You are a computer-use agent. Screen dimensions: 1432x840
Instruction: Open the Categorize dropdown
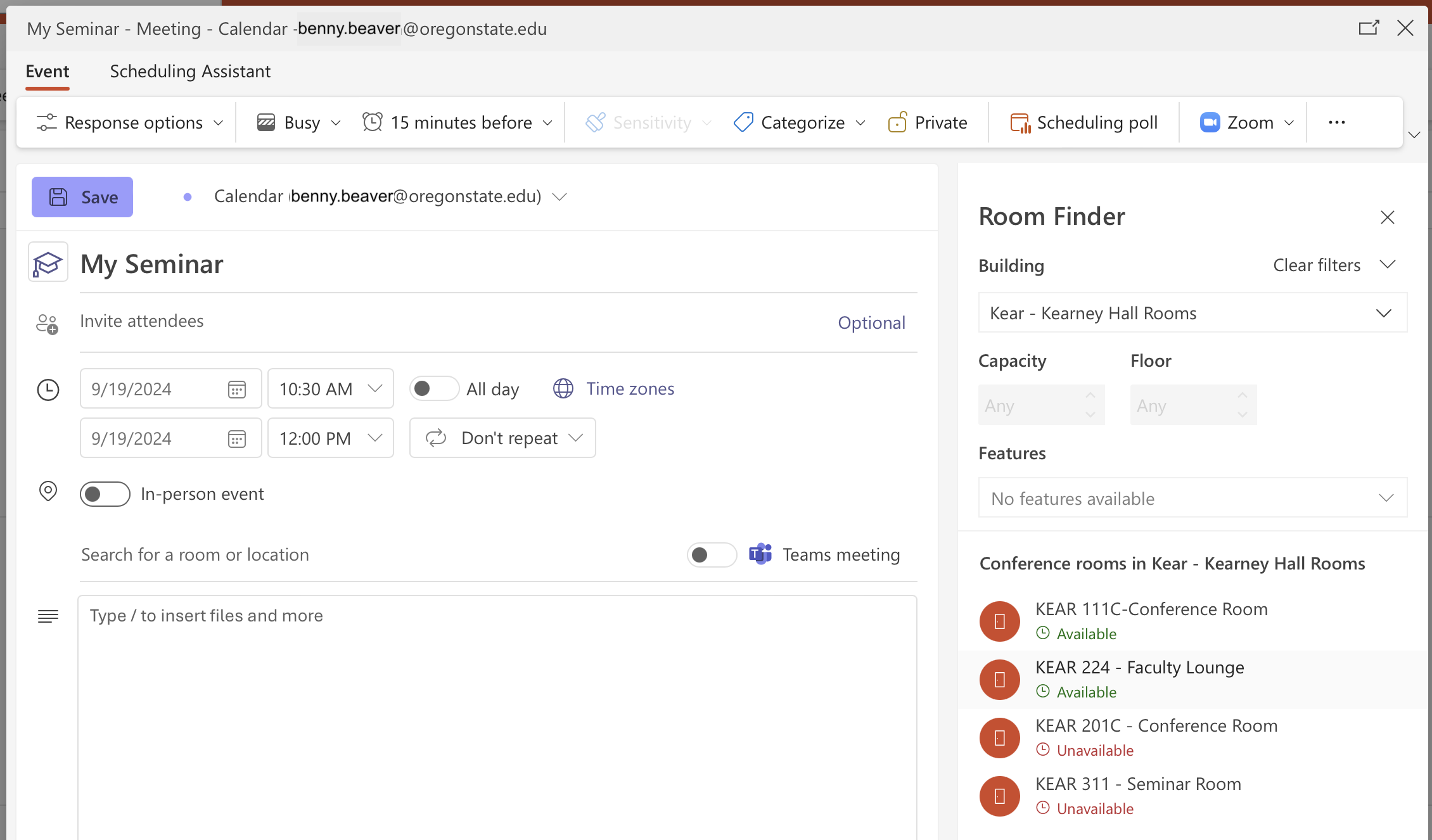(x=800, y=122)
